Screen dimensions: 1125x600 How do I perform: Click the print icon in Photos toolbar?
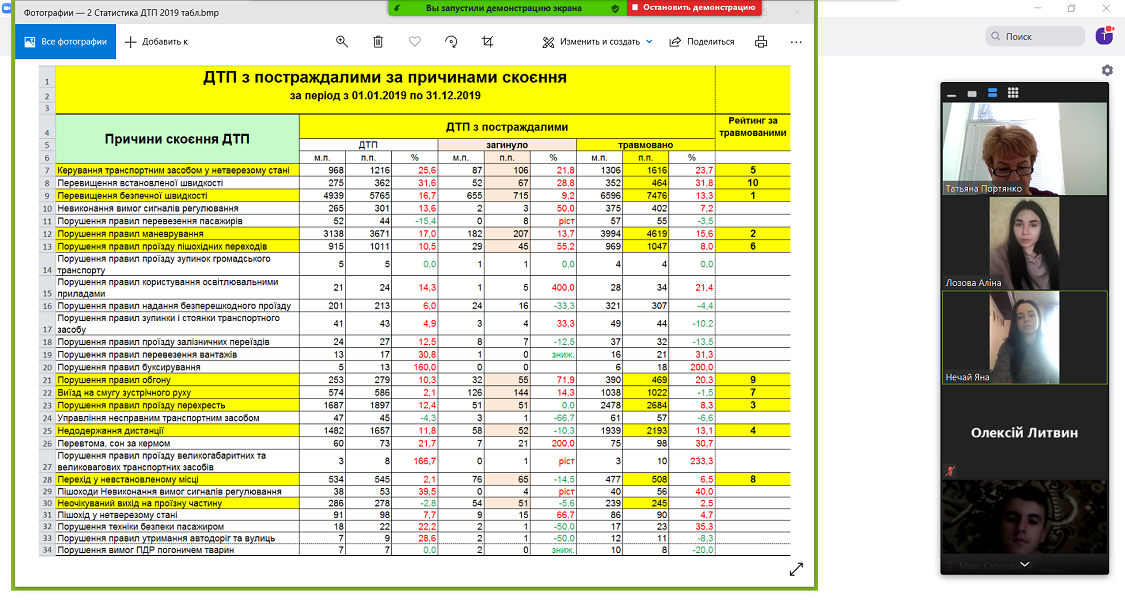761,42
